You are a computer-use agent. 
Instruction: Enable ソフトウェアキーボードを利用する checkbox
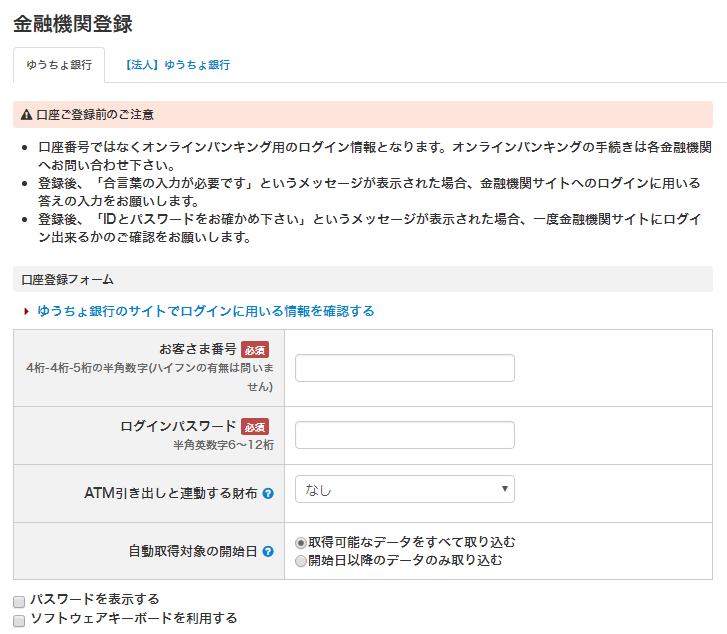(x=19, y=621)
